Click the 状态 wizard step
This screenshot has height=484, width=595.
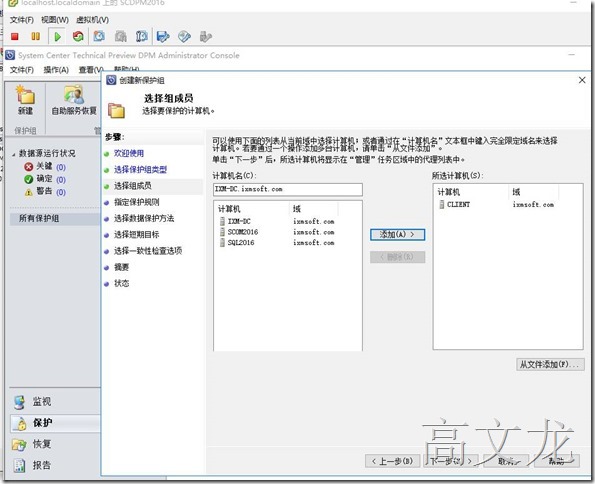[x=121, y=284]
